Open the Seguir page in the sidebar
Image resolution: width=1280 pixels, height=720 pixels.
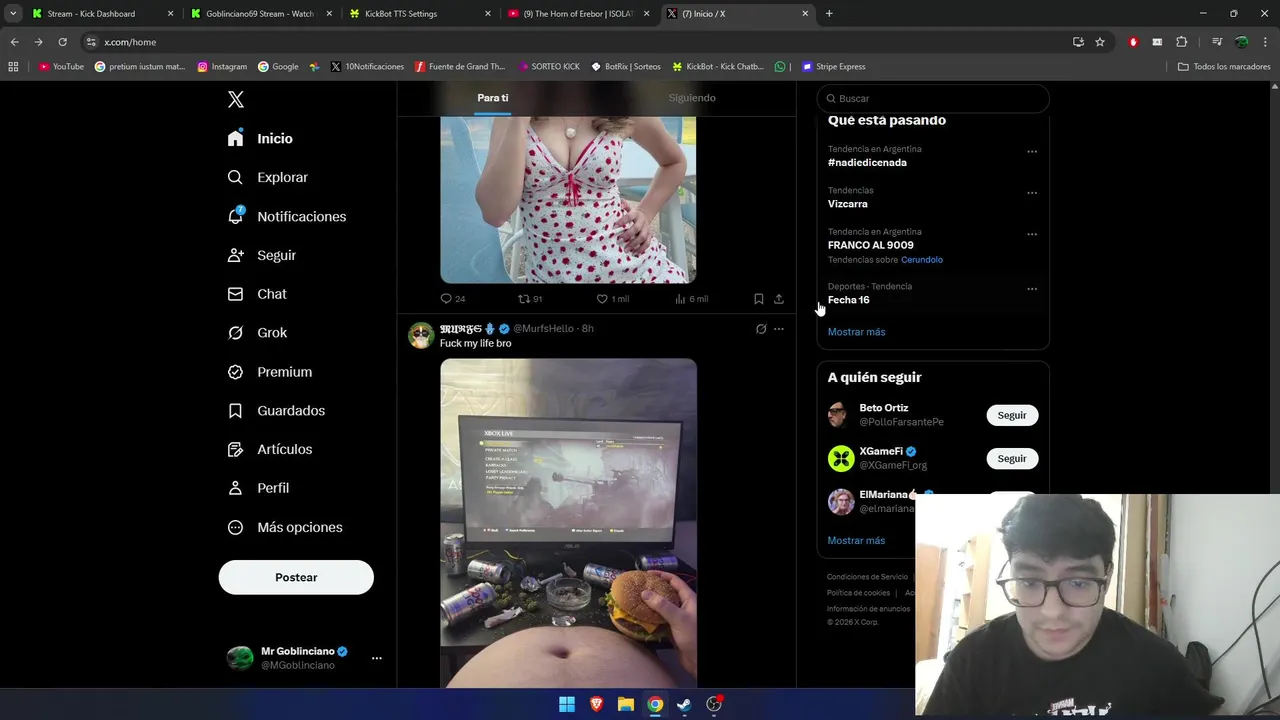tap(262, 256)
